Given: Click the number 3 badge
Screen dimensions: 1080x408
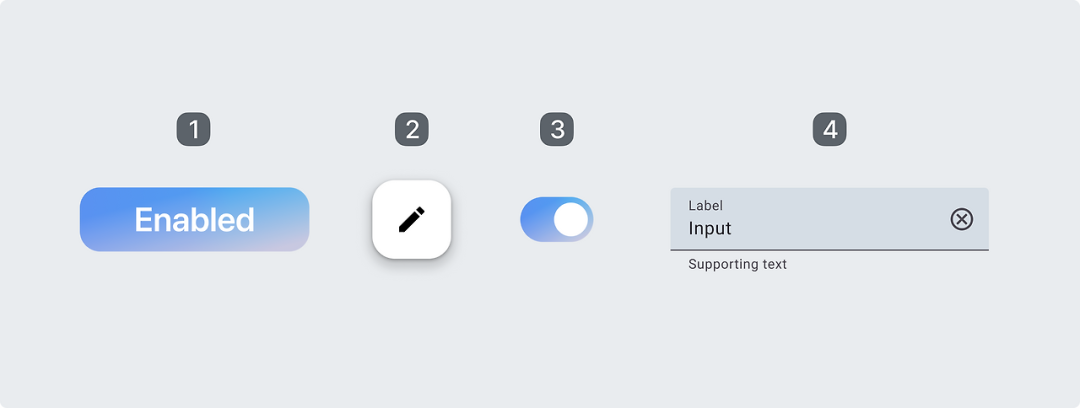Looking at the screenshot, I should coord(557,129).
